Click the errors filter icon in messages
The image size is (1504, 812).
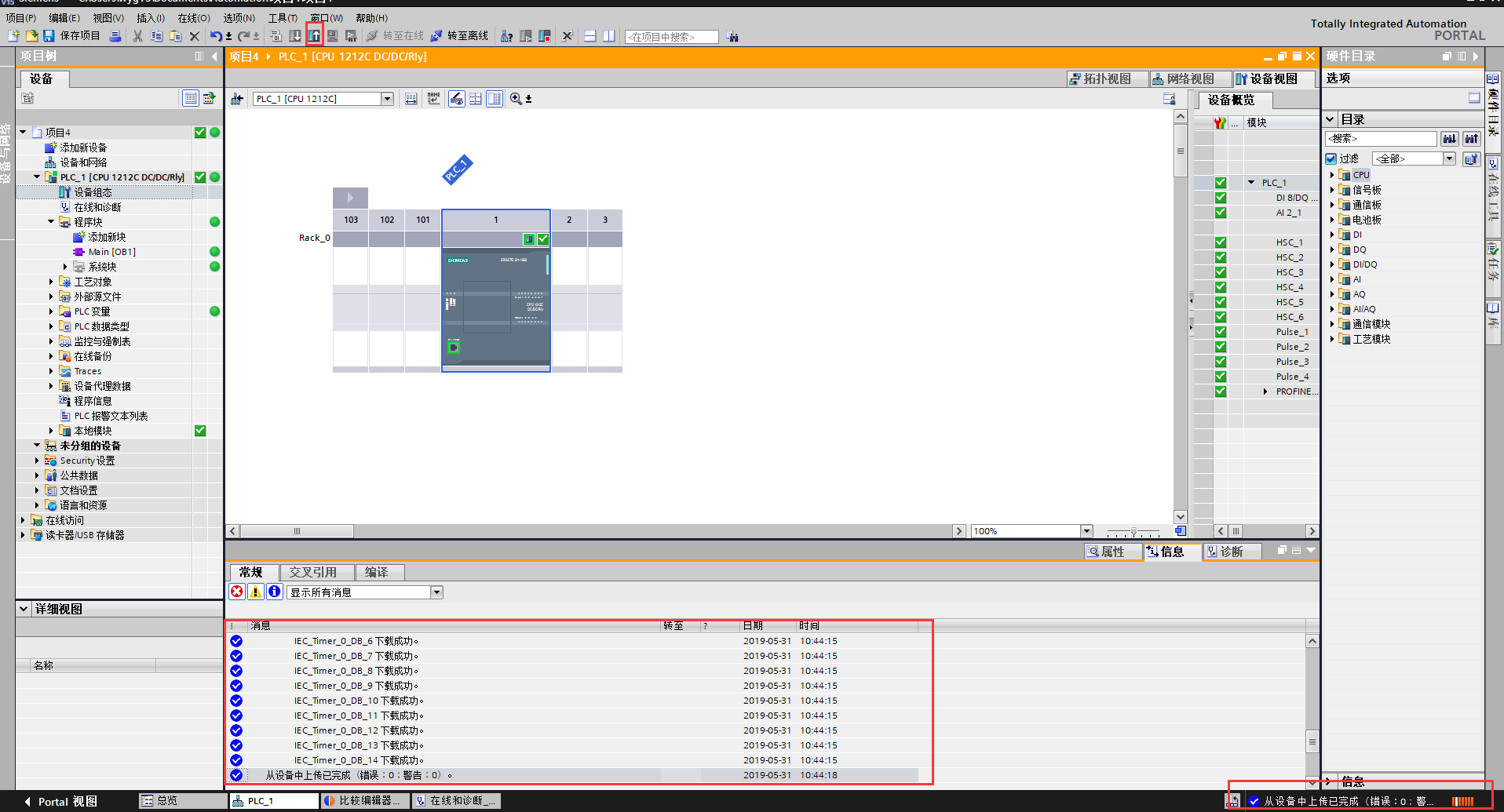click(x=237, y=592)
